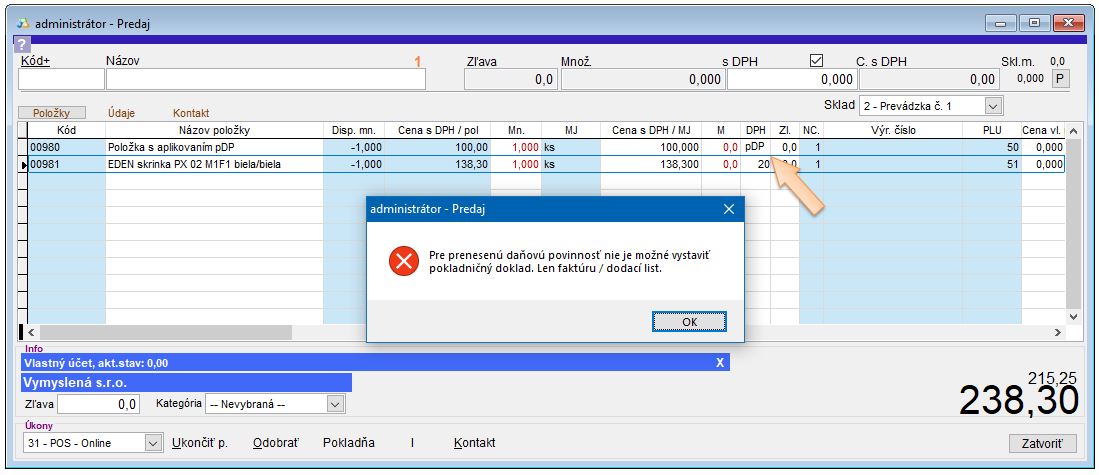Click OK in the error dialog
Viewport: 1099px width, 475px height.
(x=689, y=321)
